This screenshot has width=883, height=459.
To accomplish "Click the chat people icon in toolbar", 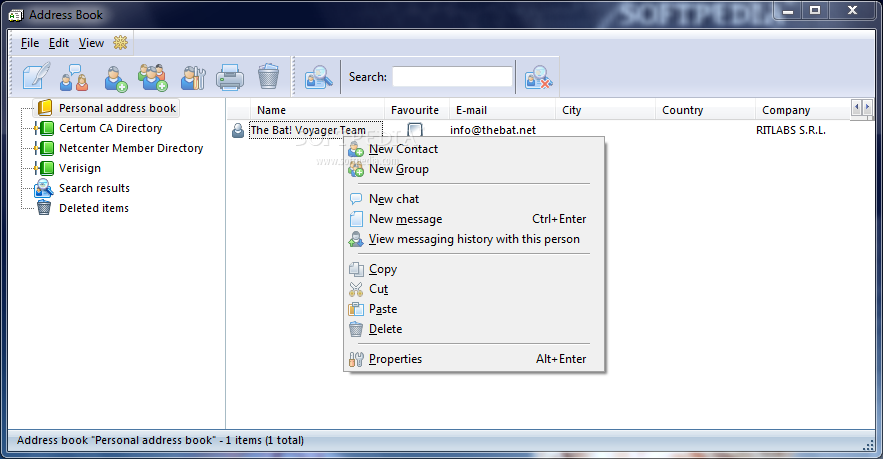I will 74,77.
